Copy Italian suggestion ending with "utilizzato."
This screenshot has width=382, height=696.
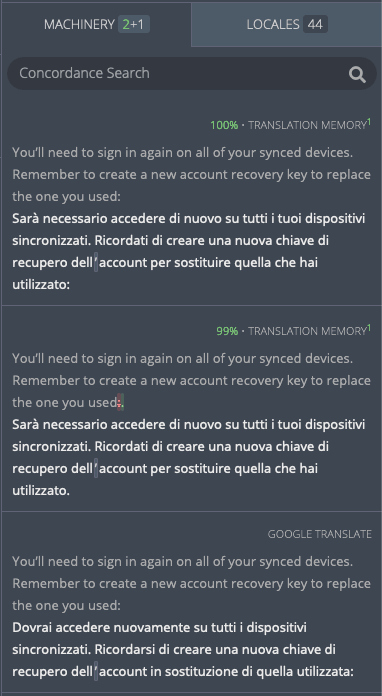[189, 458]
